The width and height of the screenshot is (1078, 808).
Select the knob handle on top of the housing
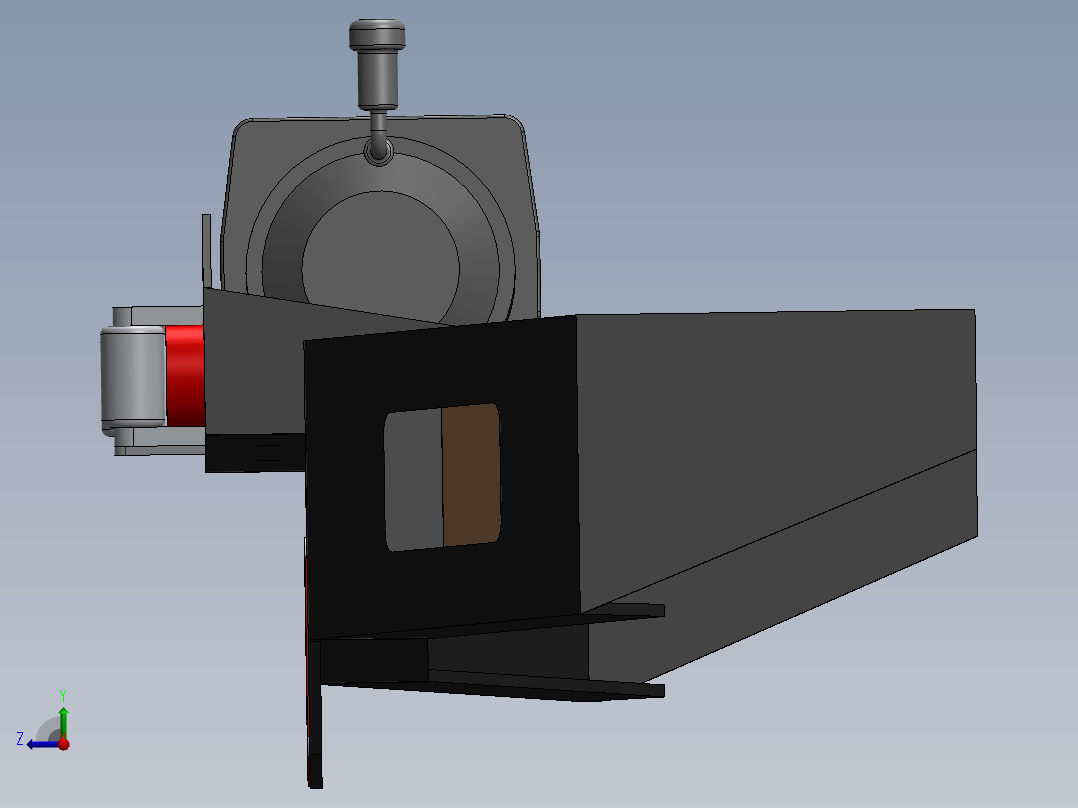pyautogui.click(x=377, y=64)
